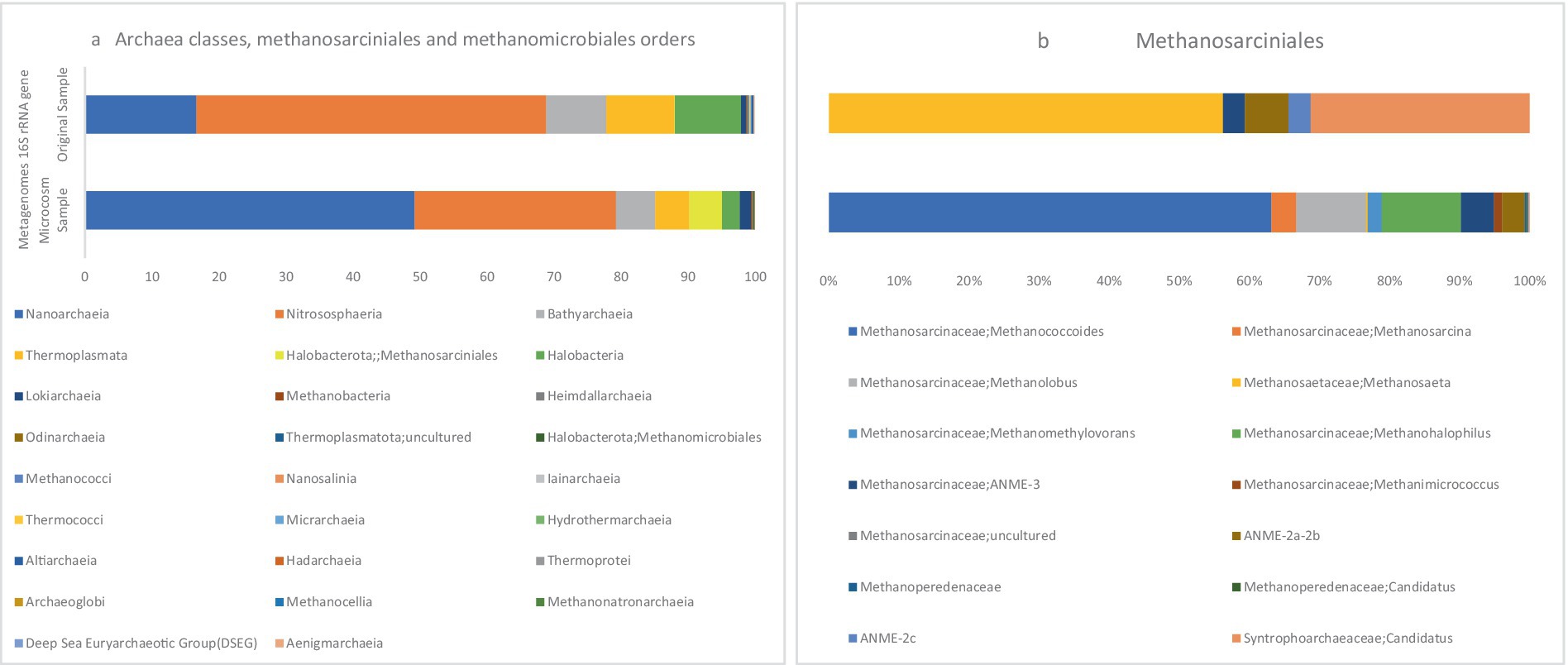This screenshot has width=1568, height=665.
Task: Click the 'Methanocellia' legend label
Action: (x=329, y=602)
